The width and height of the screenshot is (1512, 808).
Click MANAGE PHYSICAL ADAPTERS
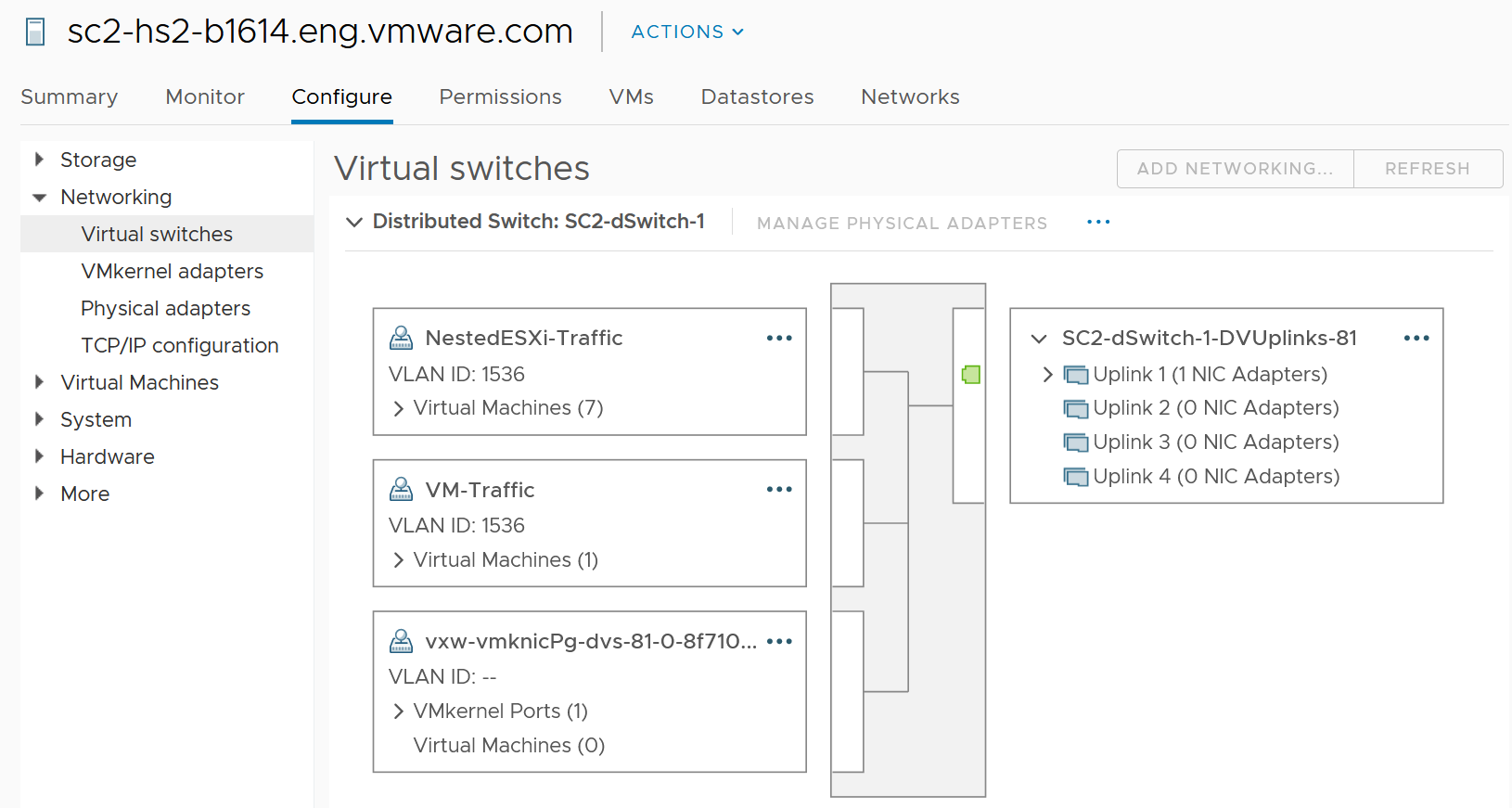tap(903, 223)
